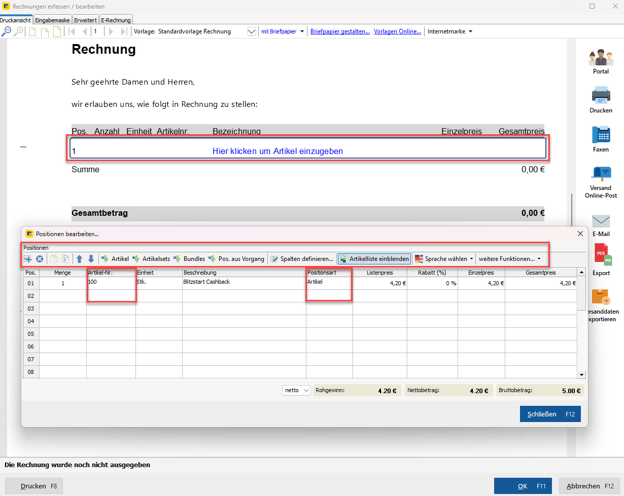Click the E-Mail envelope icon

click(600, 222)
